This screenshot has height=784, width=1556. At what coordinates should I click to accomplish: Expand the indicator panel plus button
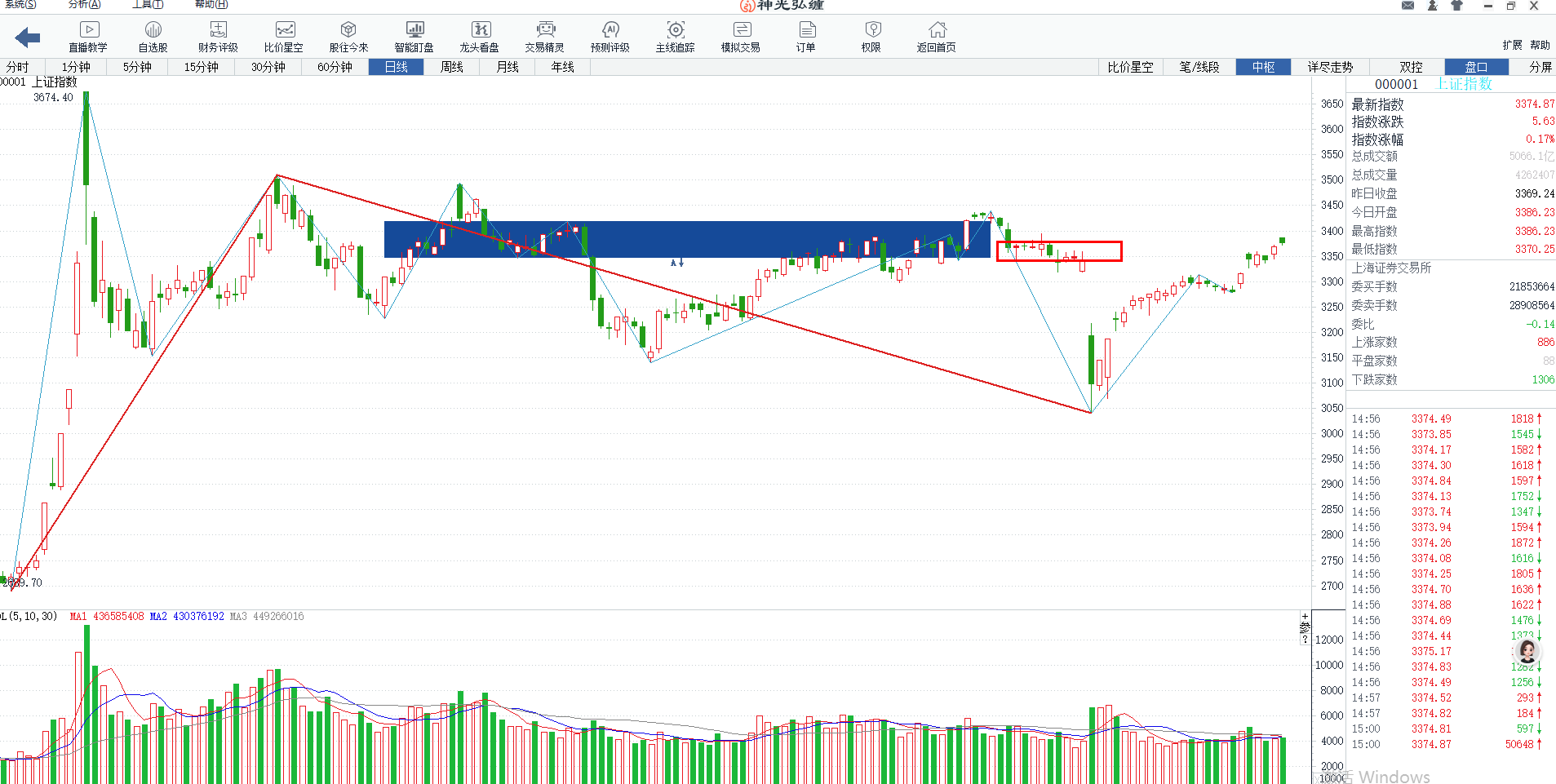click(x=1305, y=618)
